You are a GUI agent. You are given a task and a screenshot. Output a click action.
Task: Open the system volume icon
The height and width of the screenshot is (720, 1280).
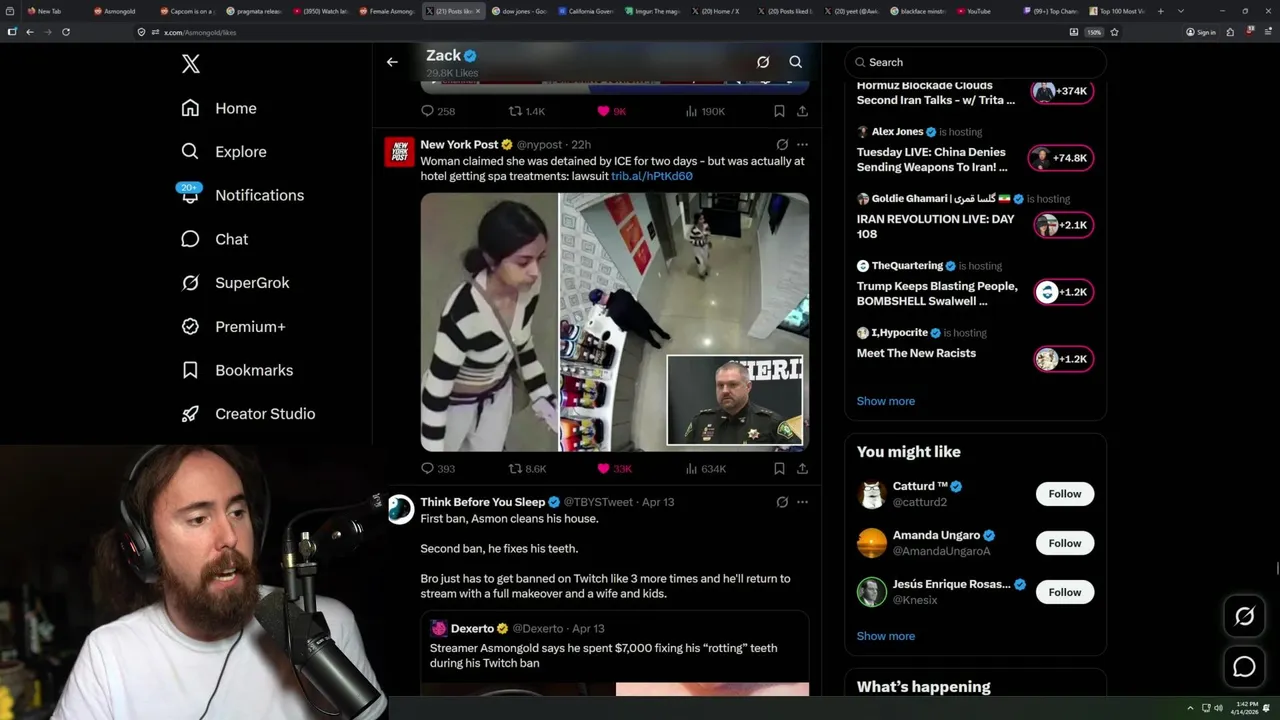1219,708
